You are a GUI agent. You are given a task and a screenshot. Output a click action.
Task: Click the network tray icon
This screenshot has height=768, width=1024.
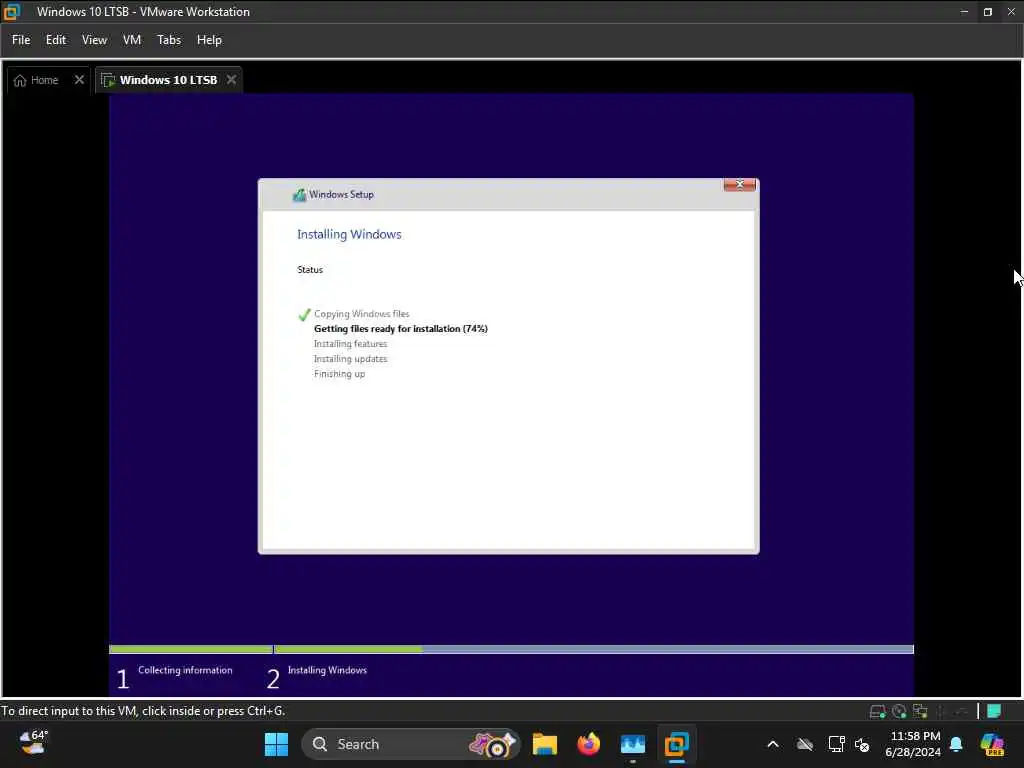click(x=836, y=744)
